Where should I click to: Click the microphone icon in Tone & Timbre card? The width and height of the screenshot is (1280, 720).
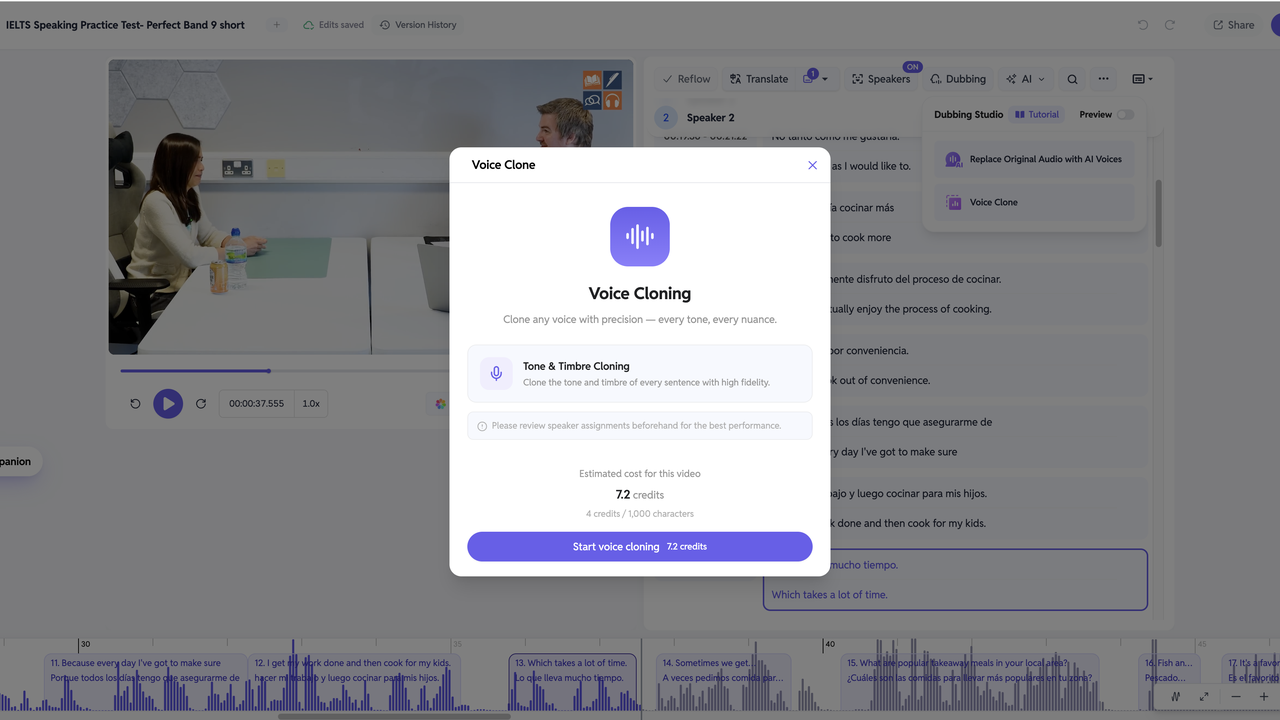click(x=496, y=374)
